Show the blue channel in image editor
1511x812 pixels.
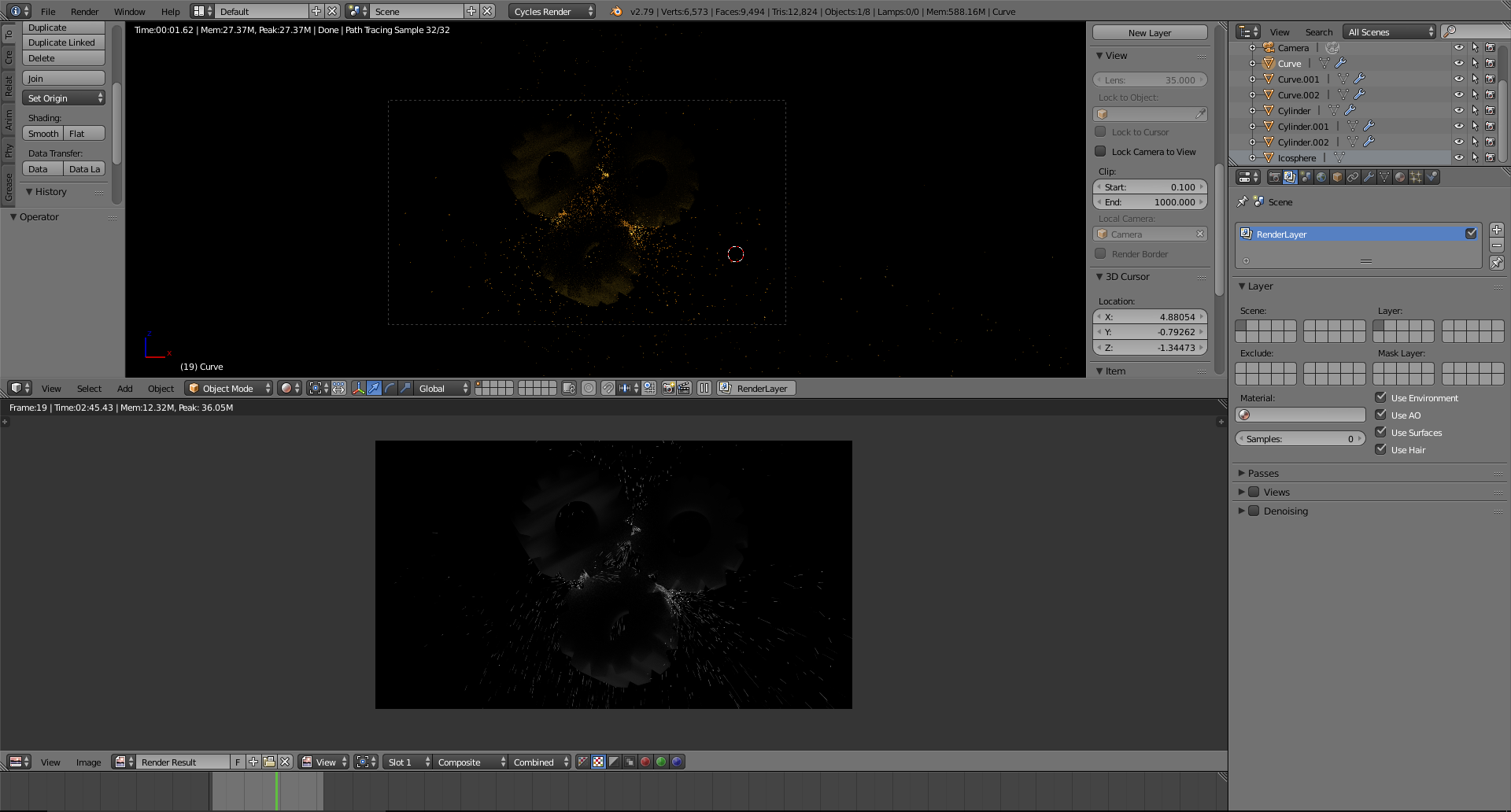677,762
